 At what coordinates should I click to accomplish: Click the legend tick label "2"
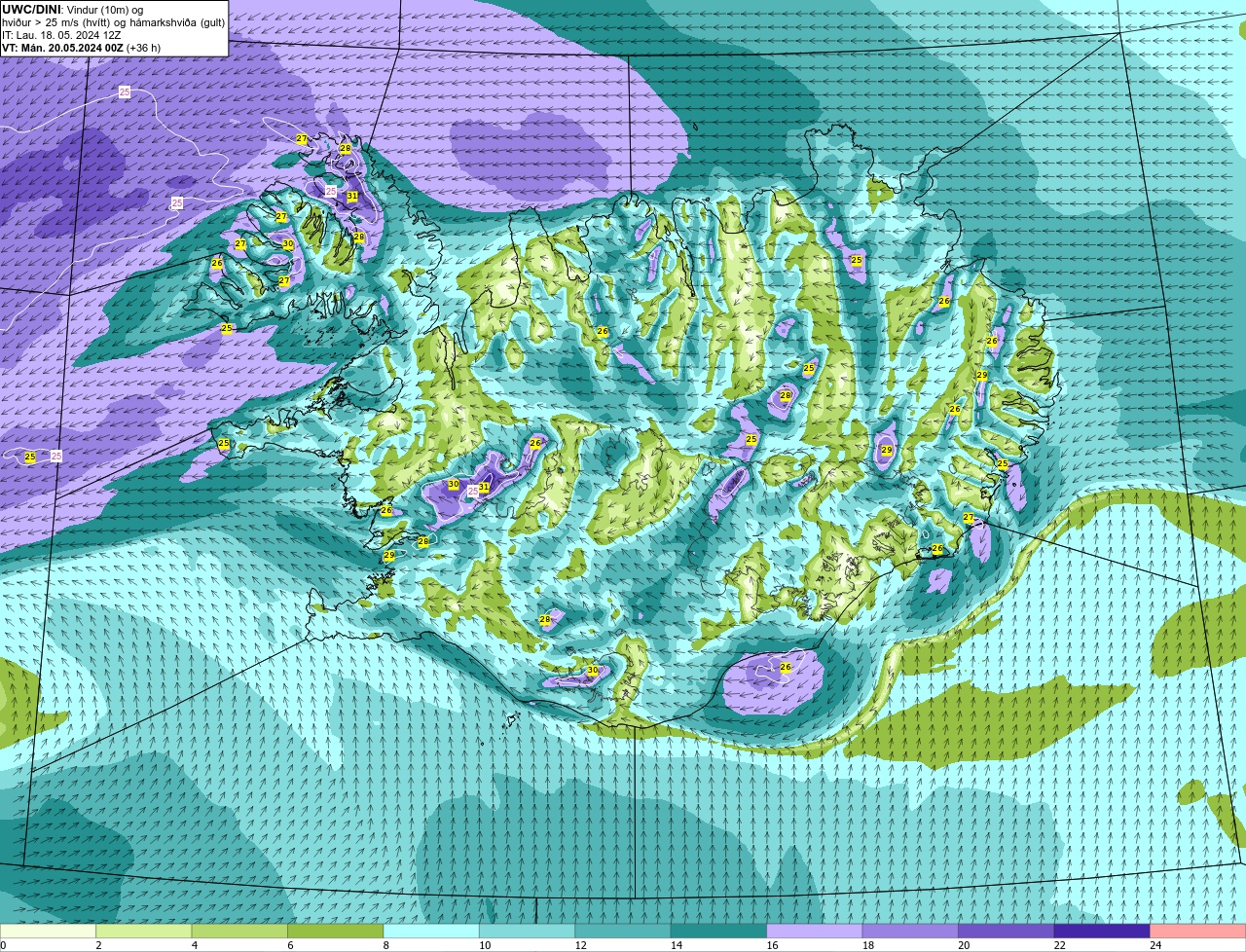click(x=98, y=945)
